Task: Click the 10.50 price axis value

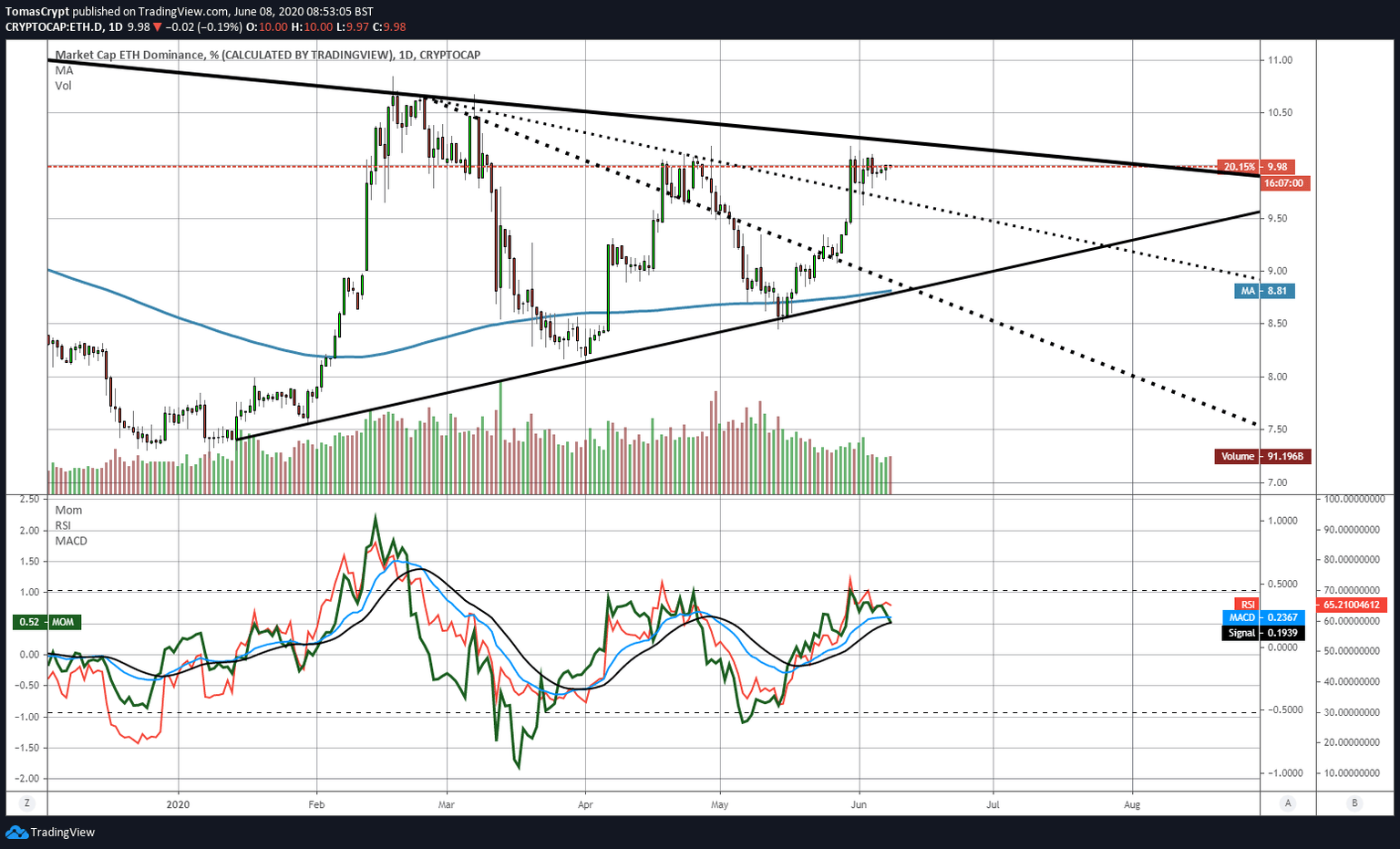Action: coord(1280,113)
